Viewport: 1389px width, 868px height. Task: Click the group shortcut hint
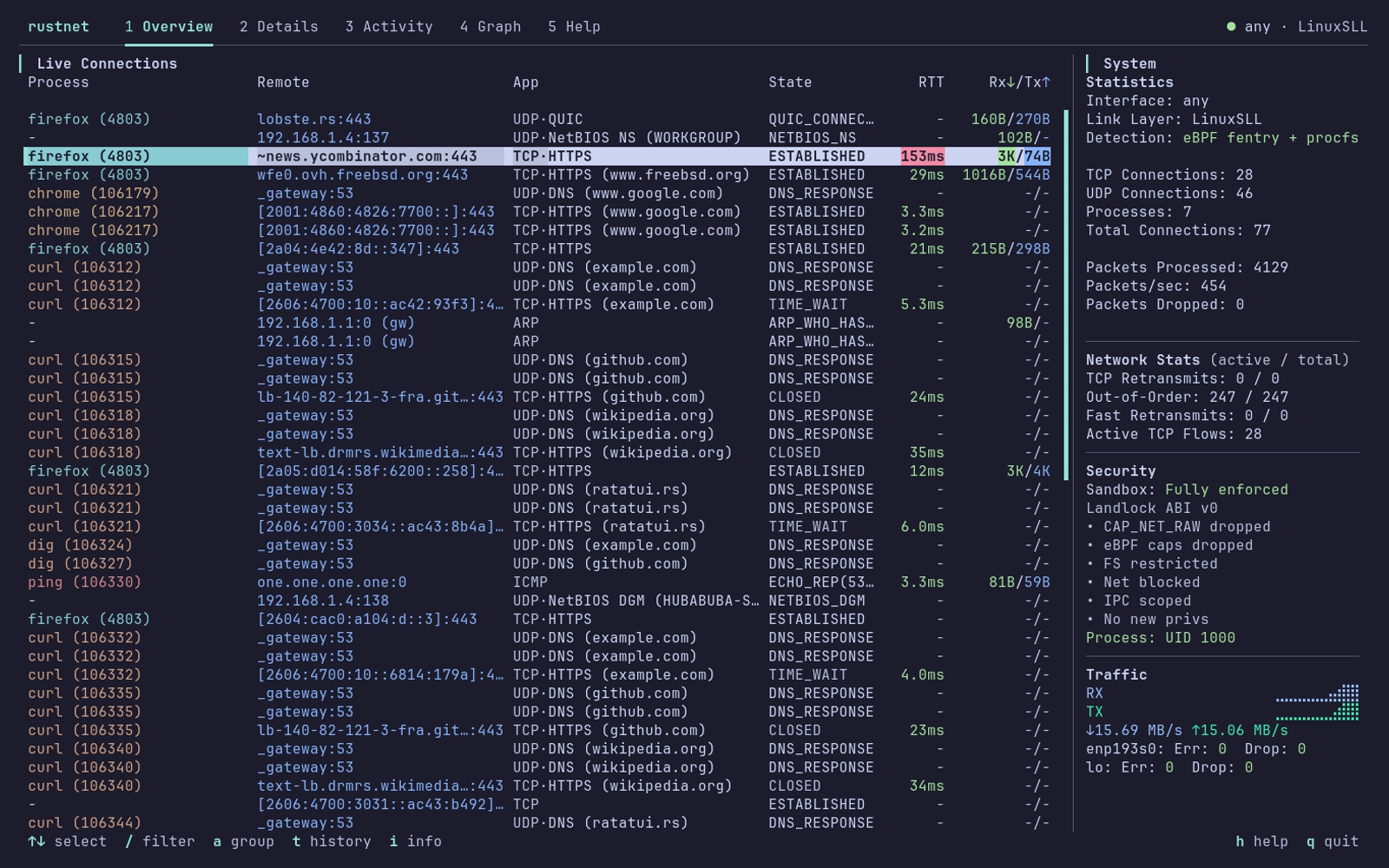point(243,841)
